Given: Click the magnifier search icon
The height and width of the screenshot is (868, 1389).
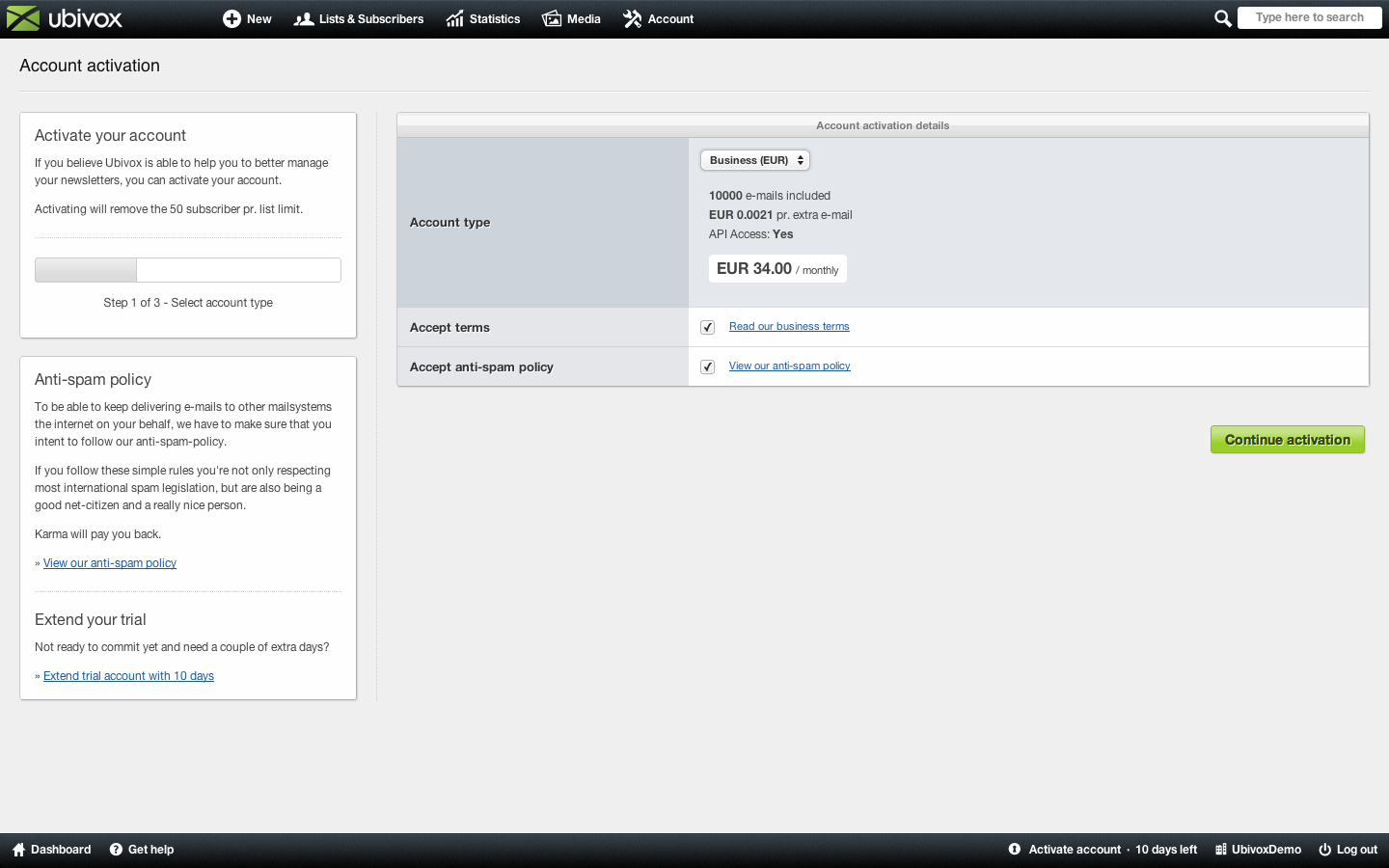Looking at the screenshot, I should point(1222,18).
